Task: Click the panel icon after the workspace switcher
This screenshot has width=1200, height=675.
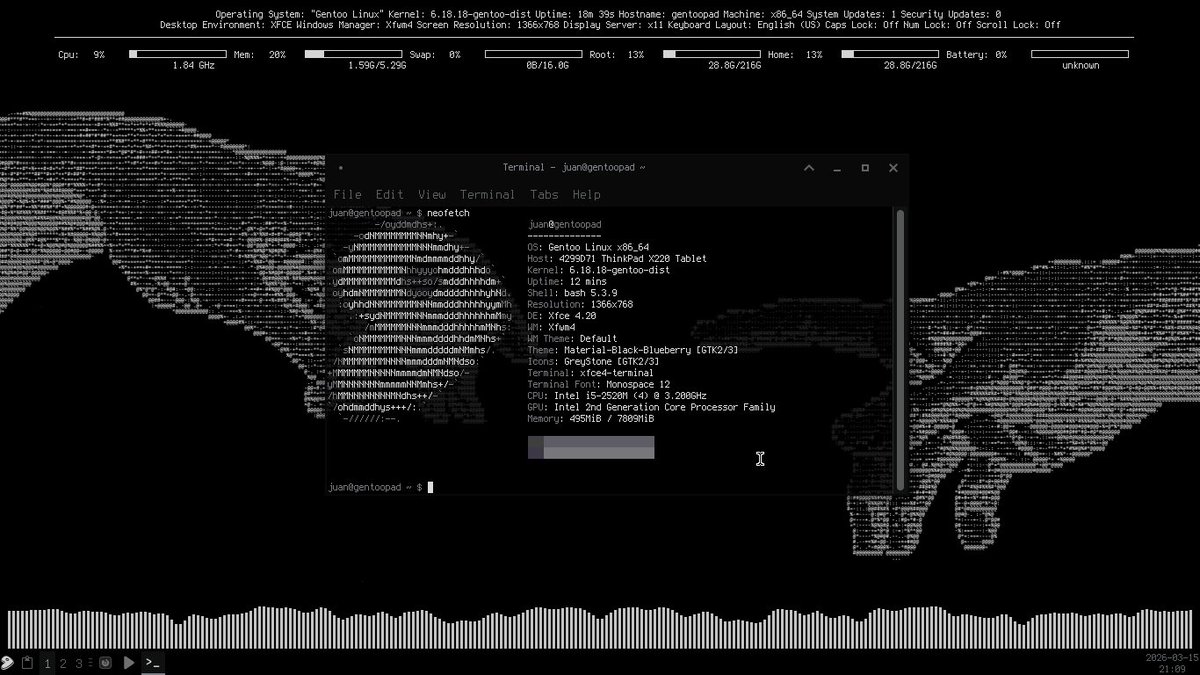Action: (105, 662)
